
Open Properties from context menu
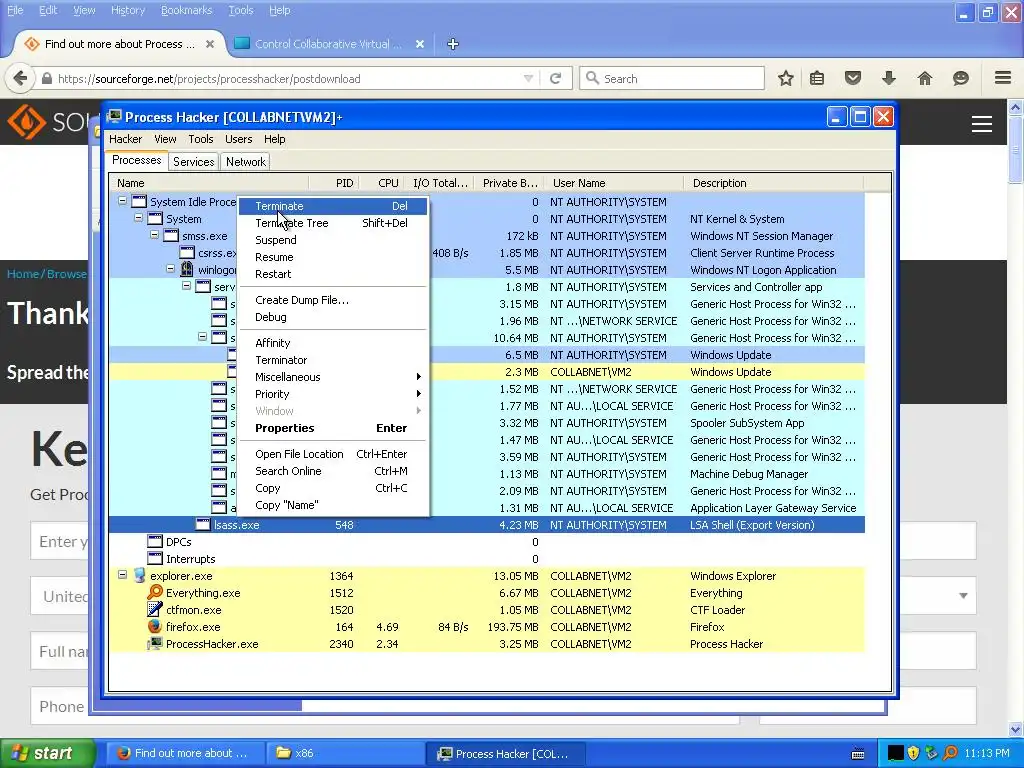(333, 428)
